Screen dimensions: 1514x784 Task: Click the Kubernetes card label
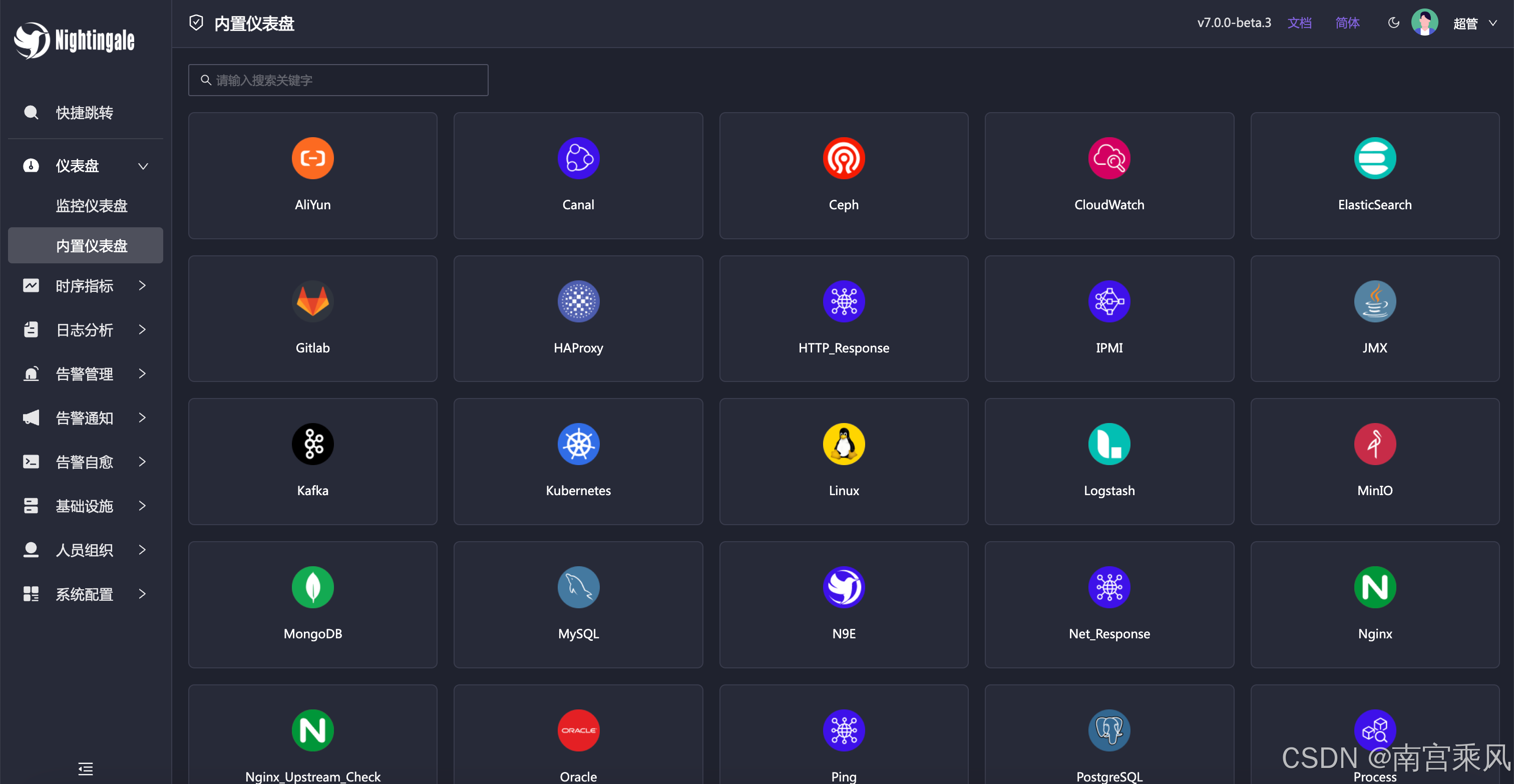pyautogui.click(x=578, y=491)
